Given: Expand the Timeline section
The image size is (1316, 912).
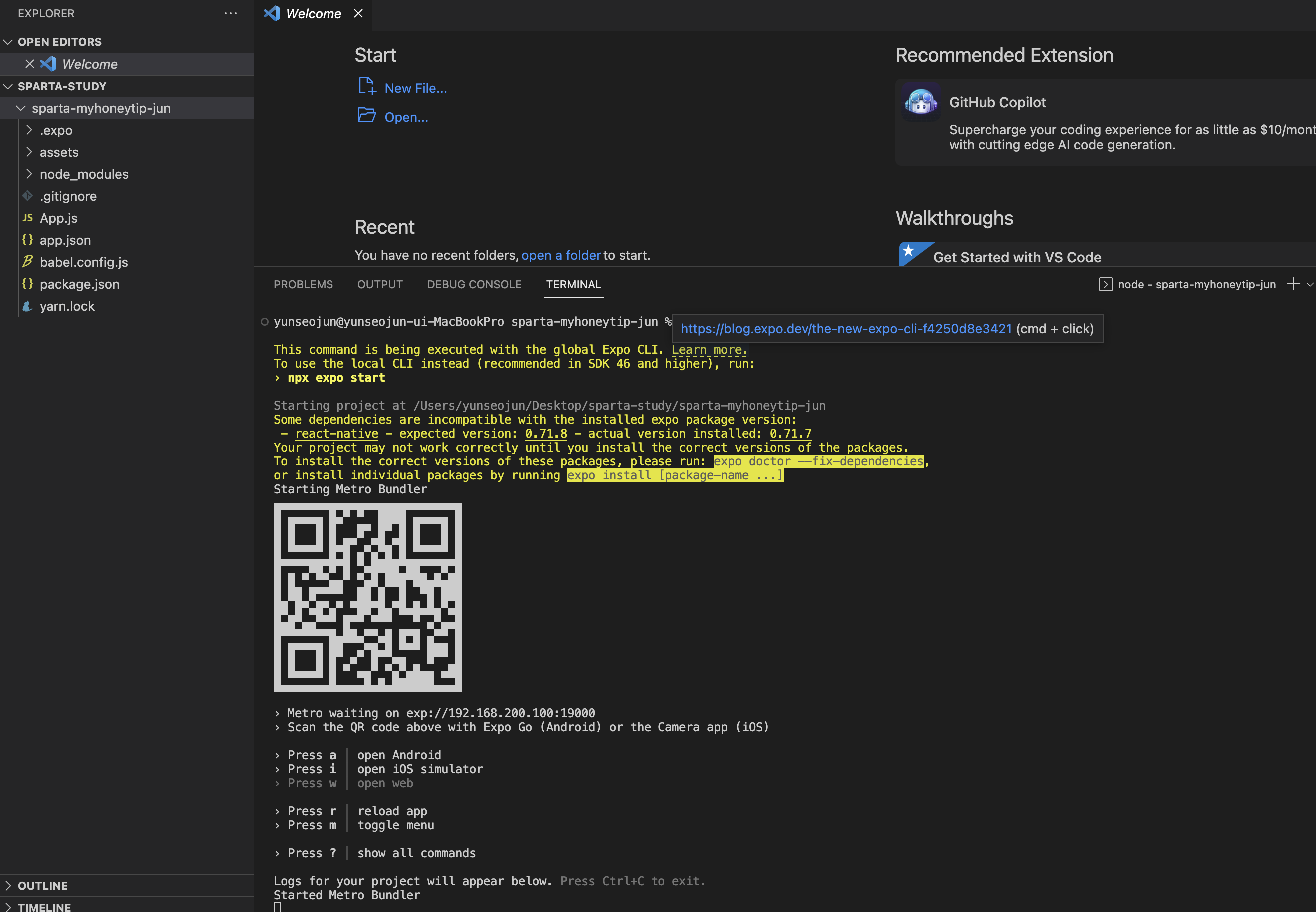Looking at the screenshot, I should 8,907.
